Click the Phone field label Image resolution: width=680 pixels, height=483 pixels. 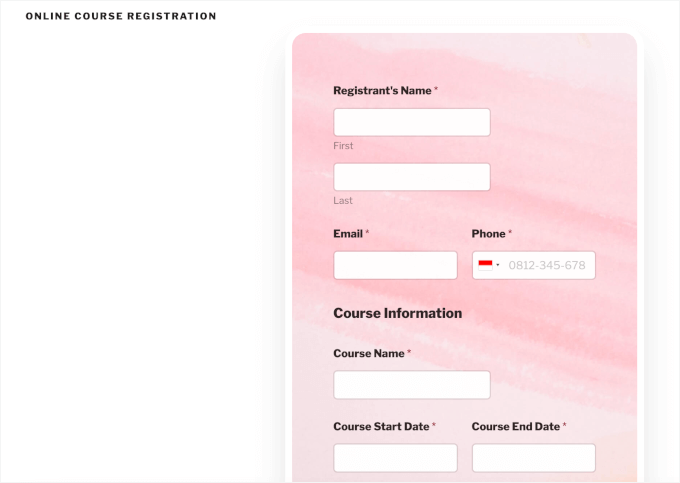[x=488, y=234]
